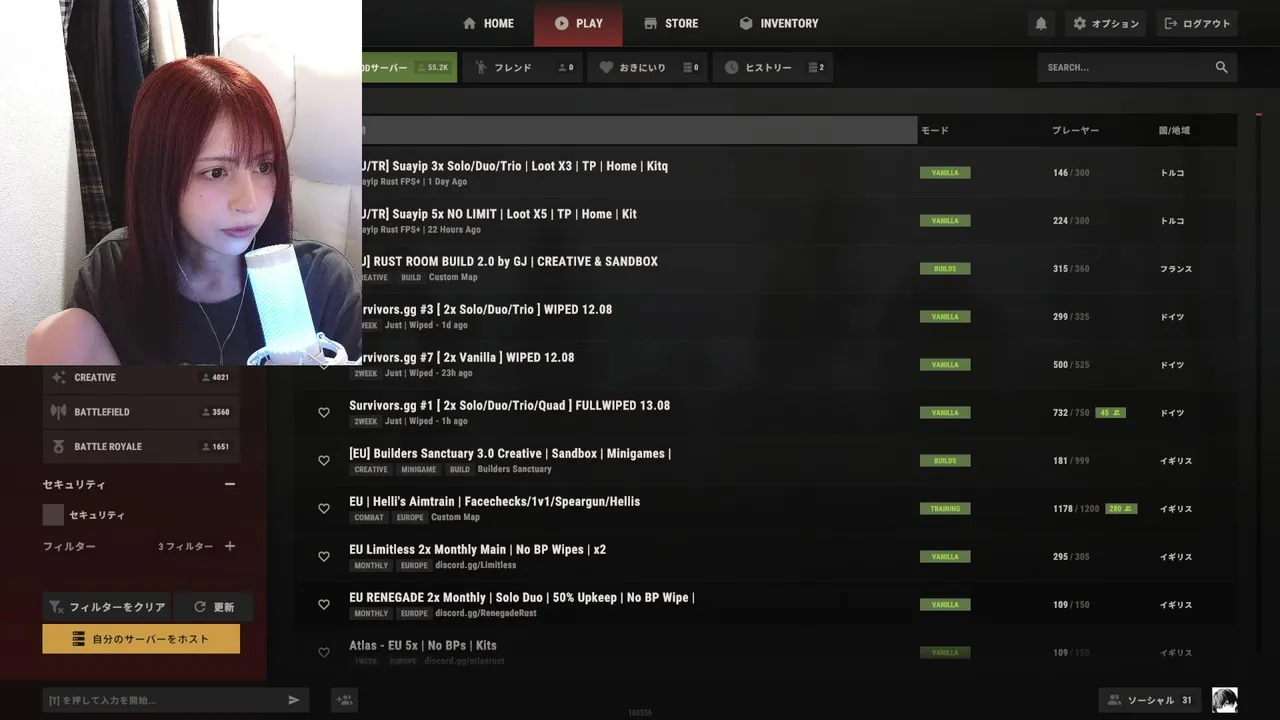This screenshot has height=720, width=1280.
Task: Click the ログアウト button
Action: click(1197, 23)
